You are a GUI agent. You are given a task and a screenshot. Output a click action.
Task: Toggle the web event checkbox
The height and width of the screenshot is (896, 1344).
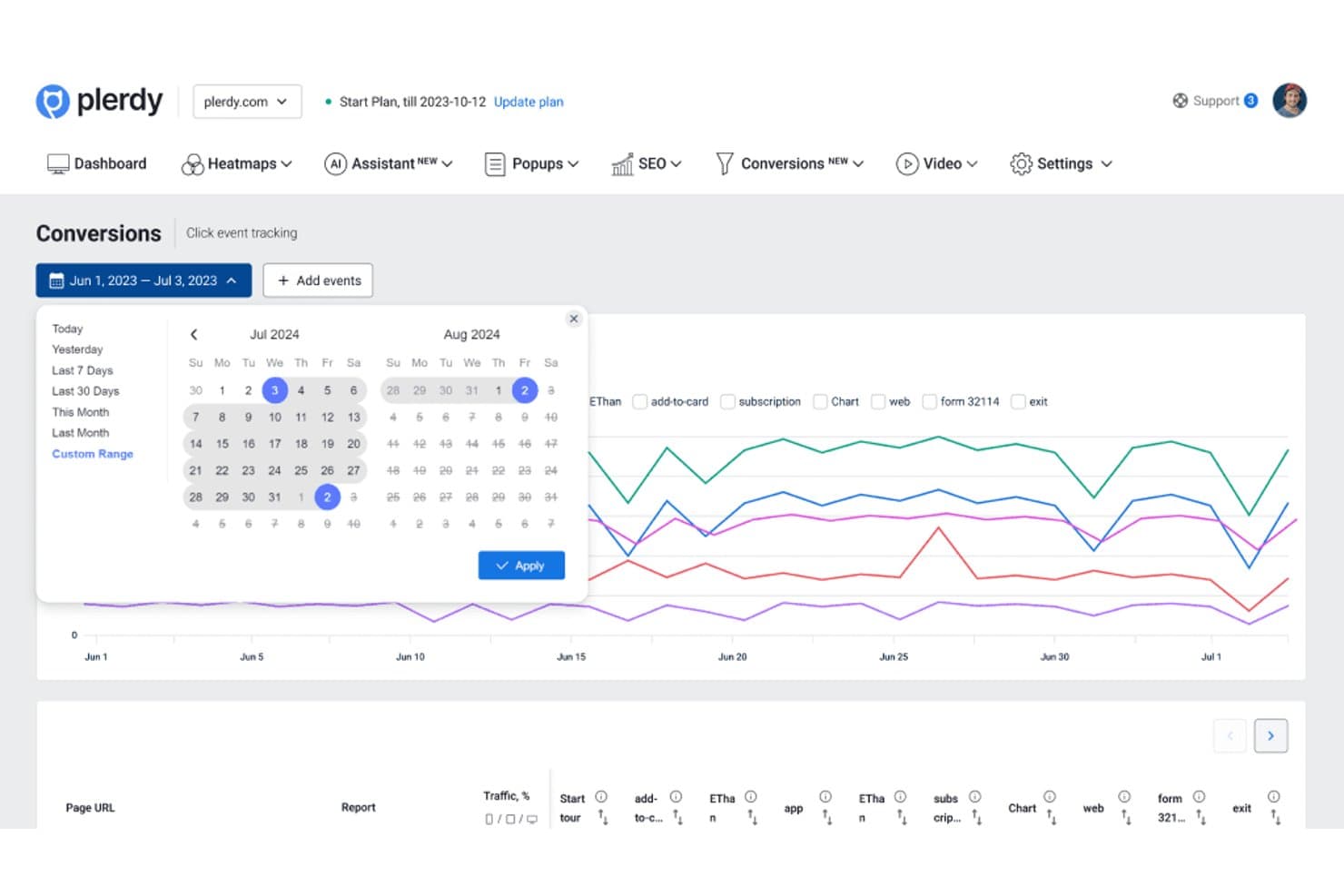(878, 401)
